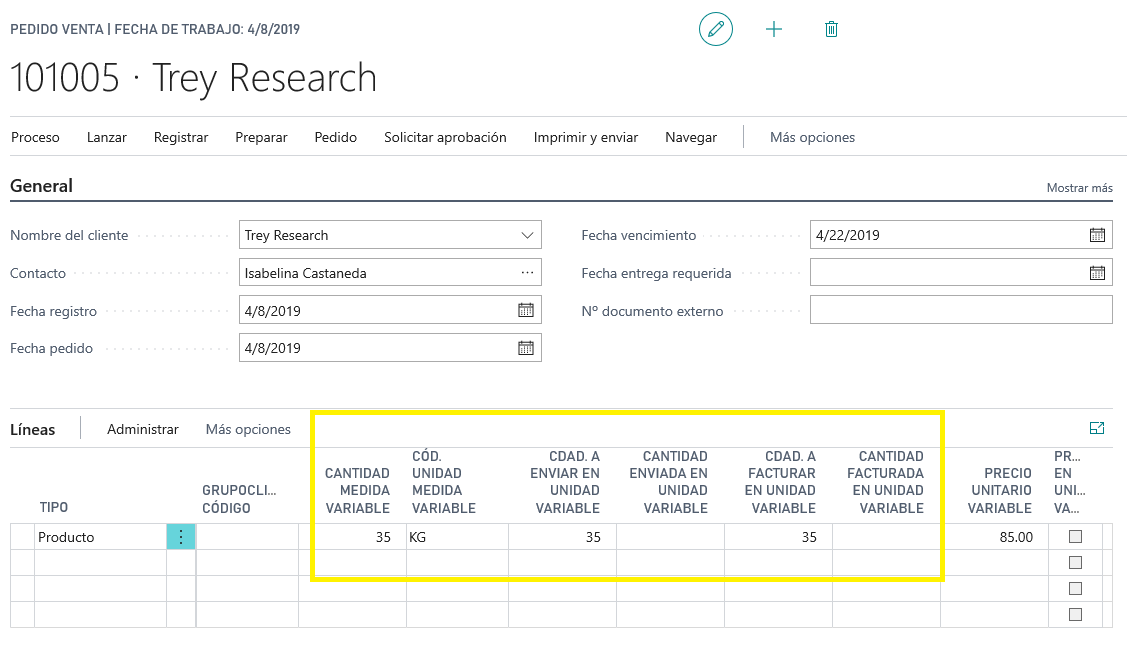Click the Cdad. a Enviar en Unidad Variable header

pyautogui.click(x=565, y=482)
